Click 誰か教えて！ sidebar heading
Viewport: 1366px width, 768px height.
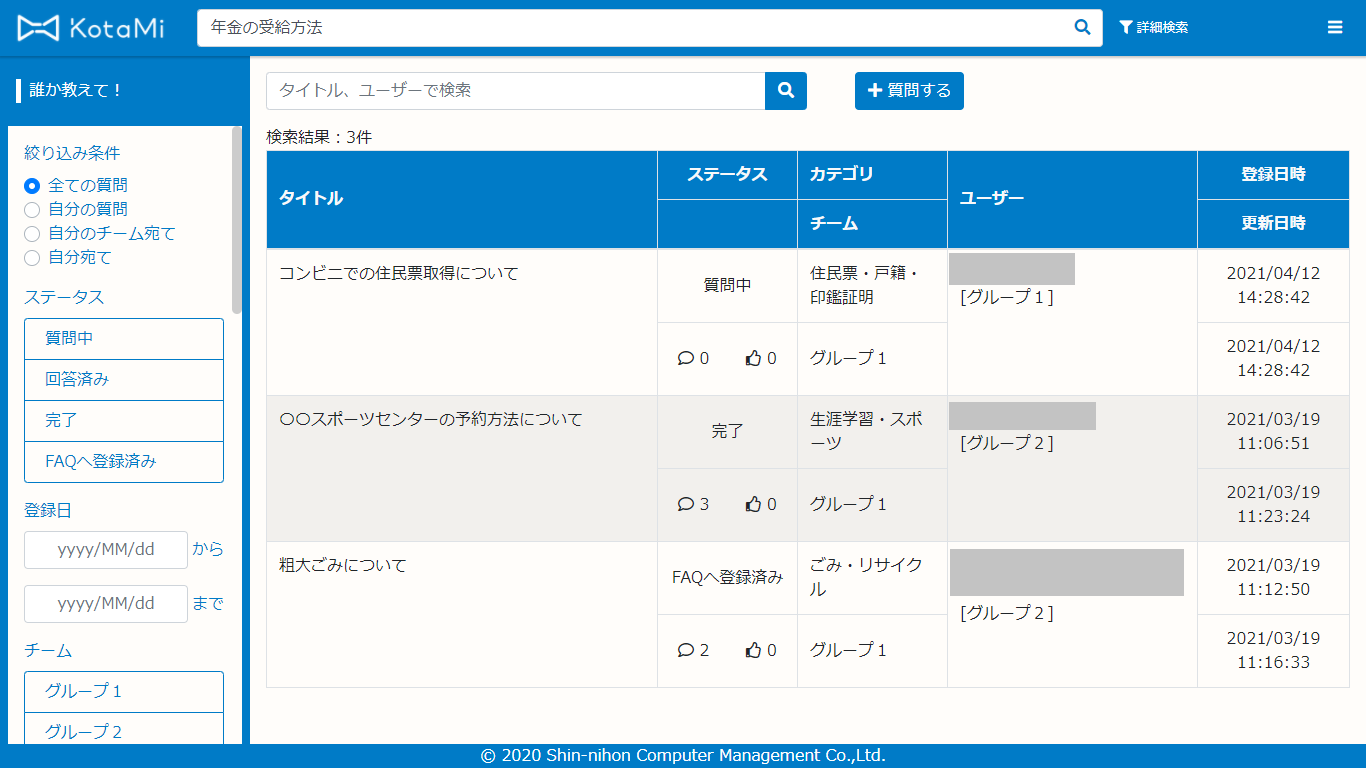pos(76,90)
